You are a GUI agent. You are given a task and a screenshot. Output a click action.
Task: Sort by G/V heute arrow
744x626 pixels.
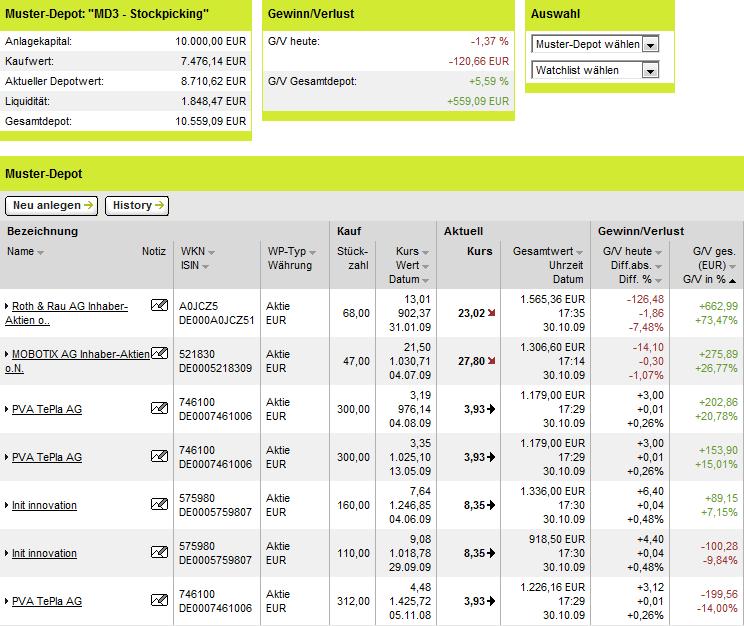pyautogui.click(x=658, y=252)
